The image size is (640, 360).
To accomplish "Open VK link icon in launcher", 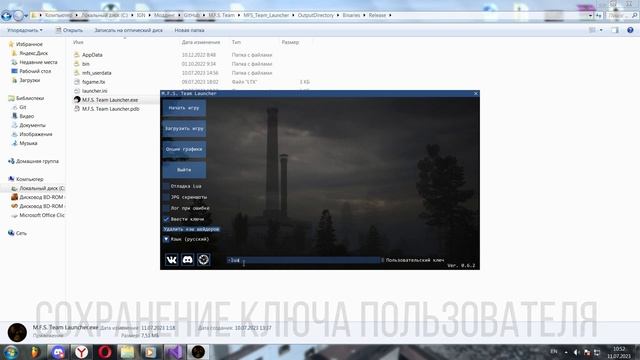I will (171, 260).
